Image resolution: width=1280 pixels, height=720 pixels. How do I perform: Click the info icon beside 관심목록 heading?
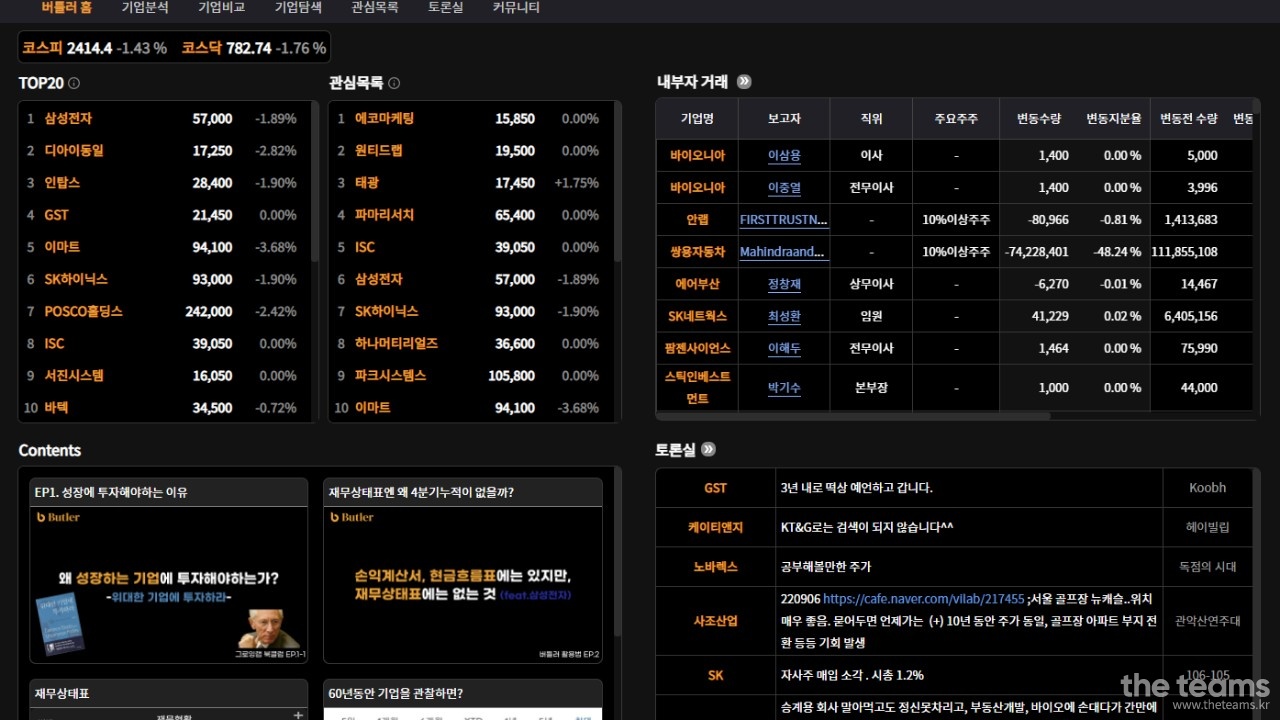(394, 84)
